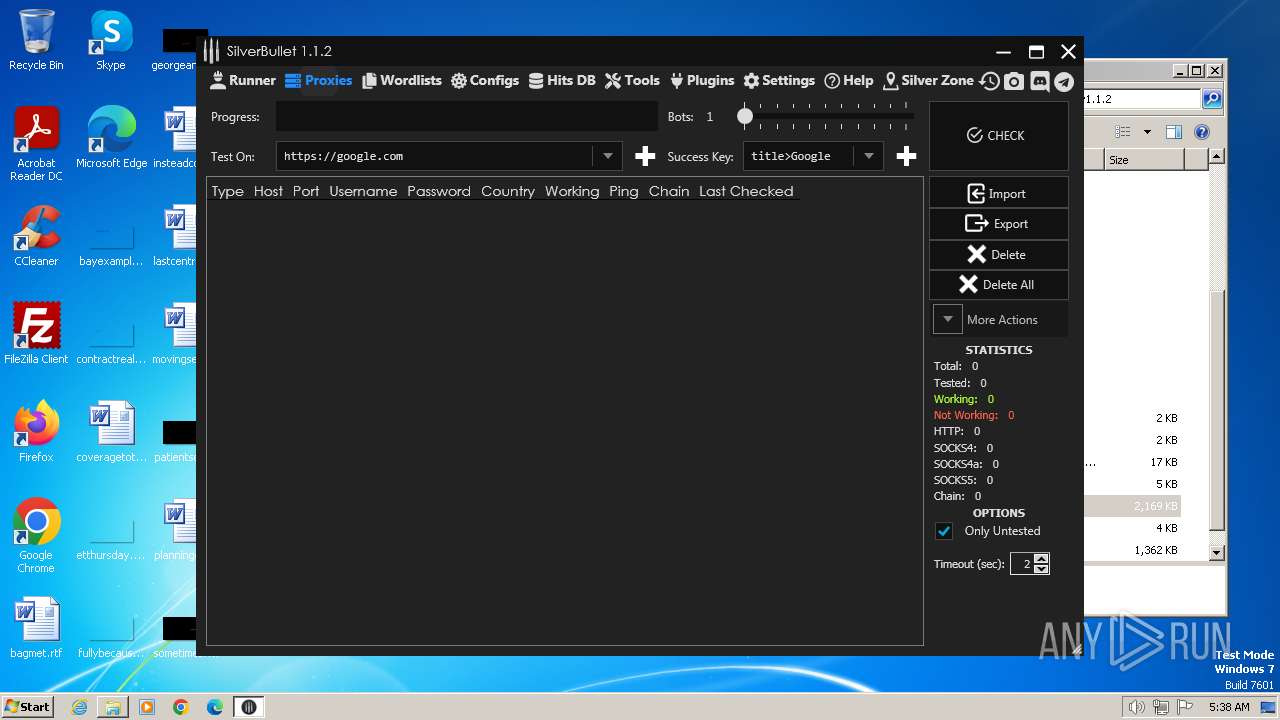Sort by Password column header

tap(439, 191)
